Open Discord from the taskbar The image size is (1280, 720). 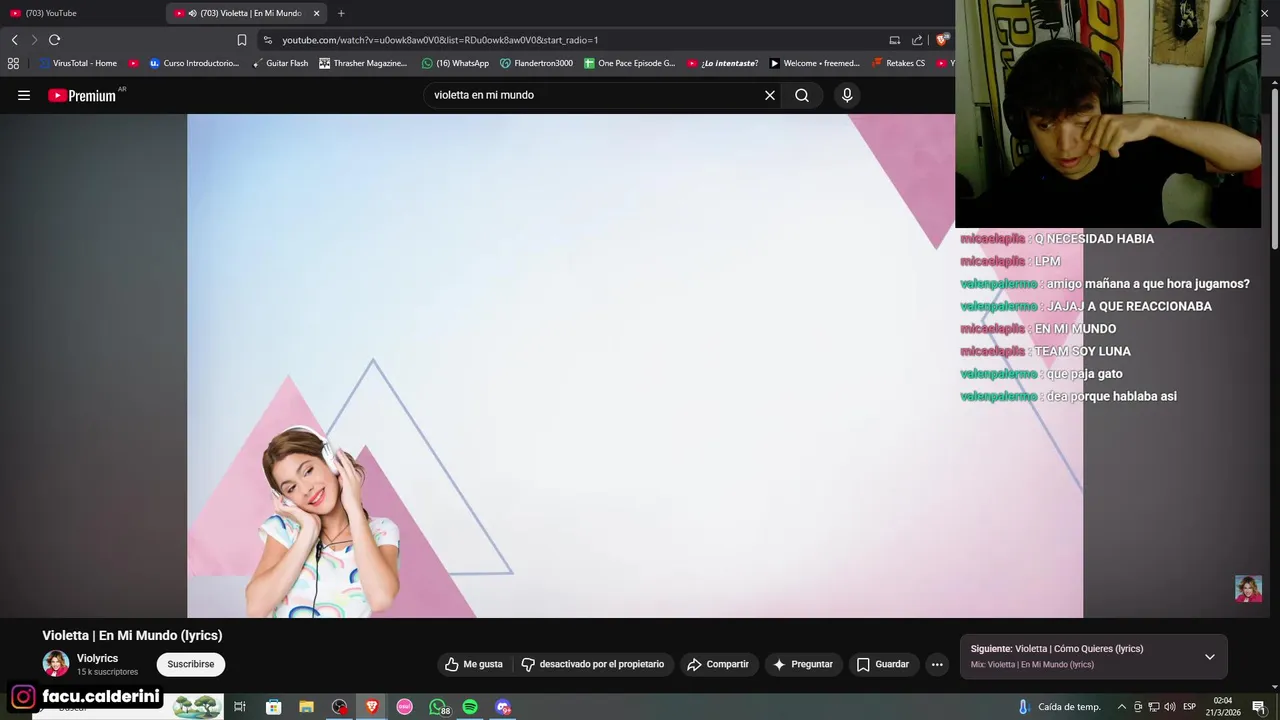click(503, 707)
